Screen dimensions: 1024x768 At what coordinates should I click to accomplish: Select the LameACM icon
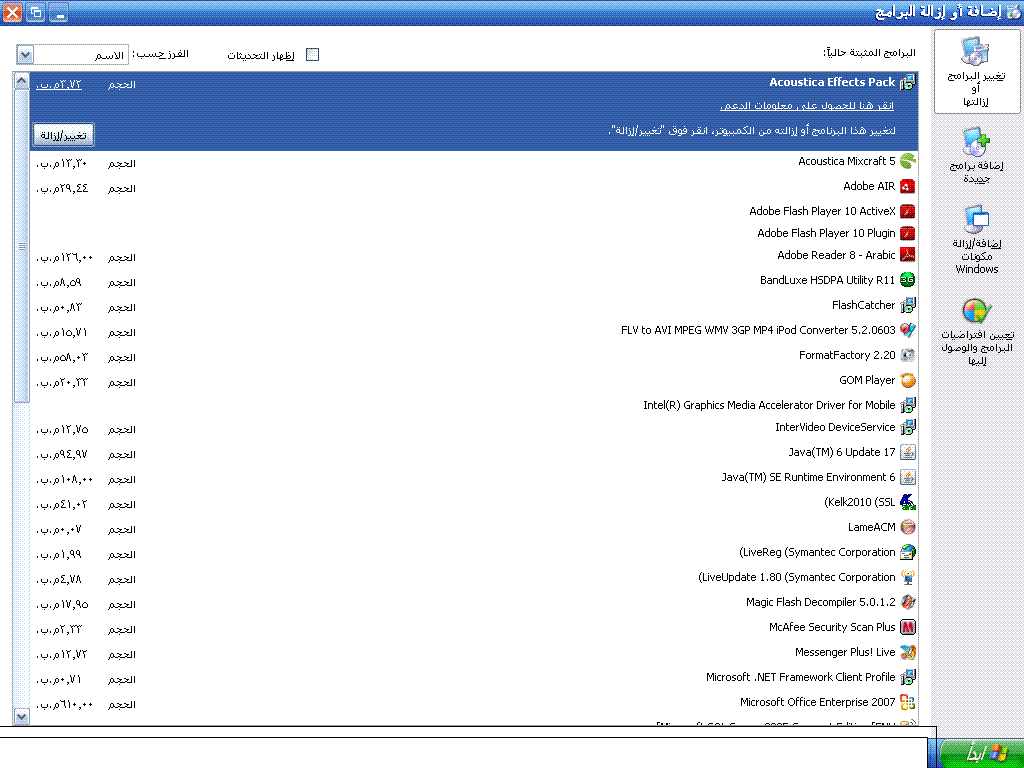pyautogui.click(x=908, y=527)
